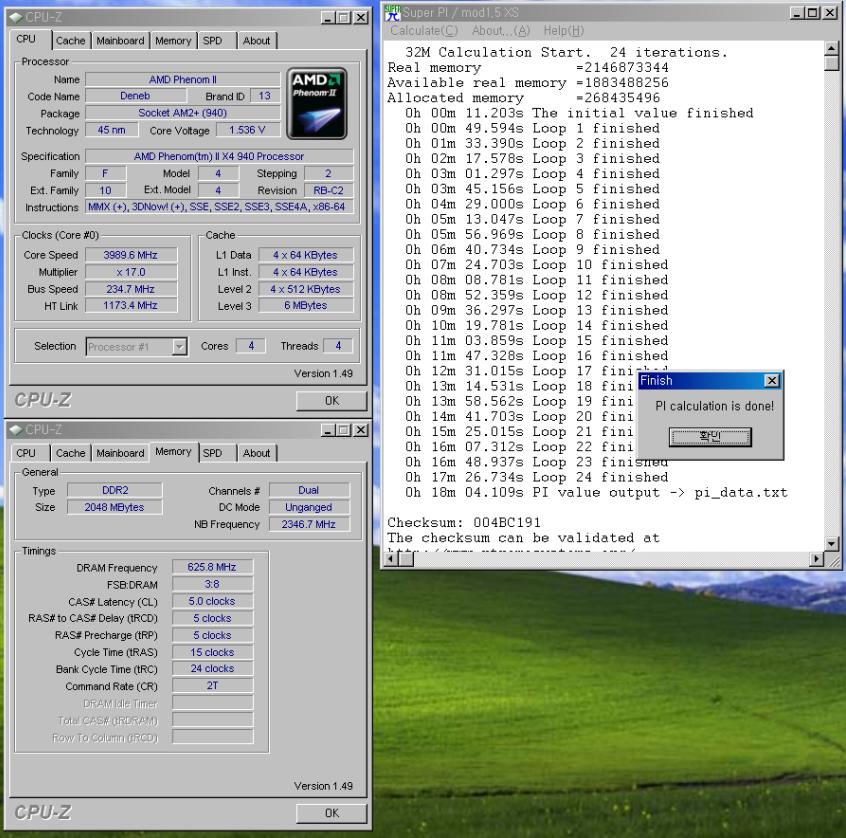Click Level 3 6 MBytes cache value
This screenshot has height=838, width=846.
[306, 305]
